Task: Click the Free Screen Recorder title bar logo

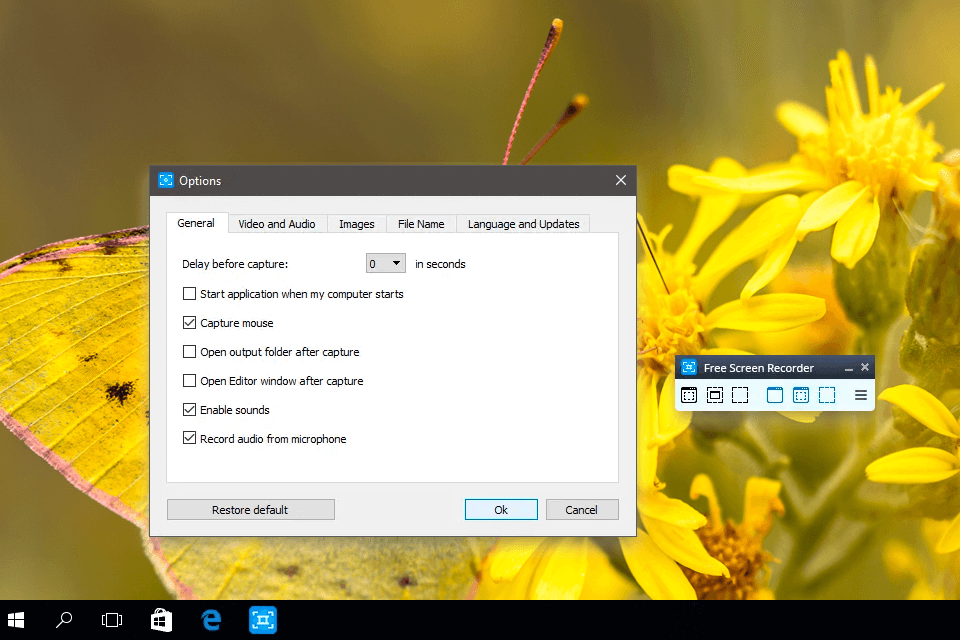Action: point(689,367)
